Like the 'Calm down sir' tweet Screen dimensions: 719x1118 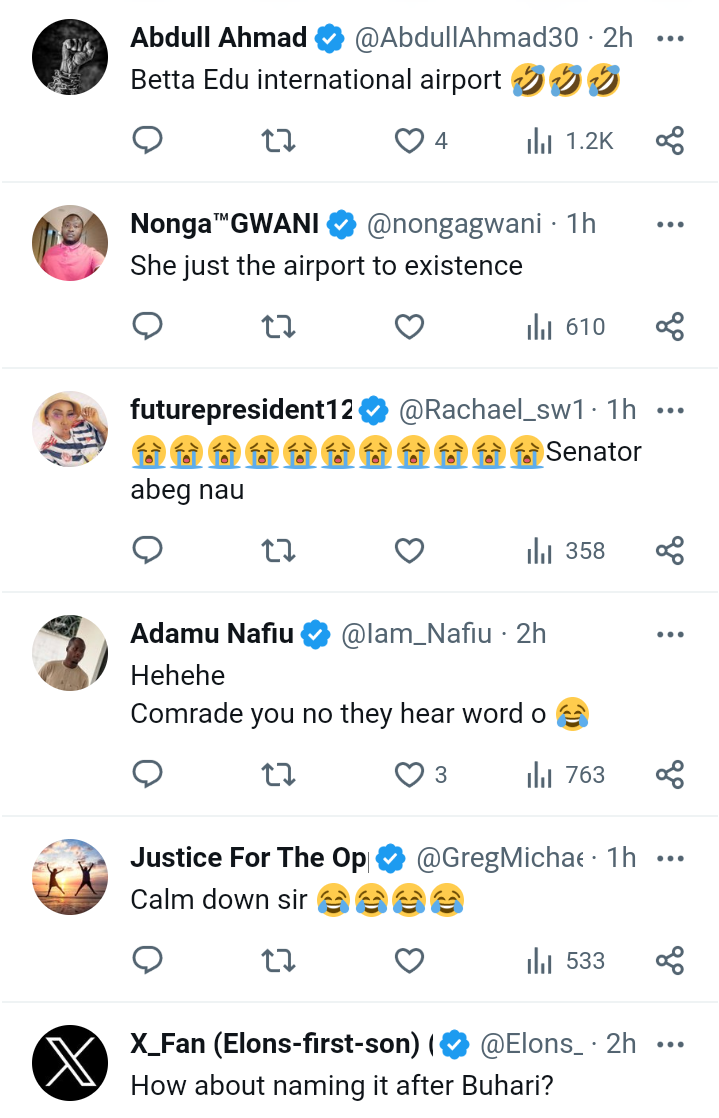[409, 961]
